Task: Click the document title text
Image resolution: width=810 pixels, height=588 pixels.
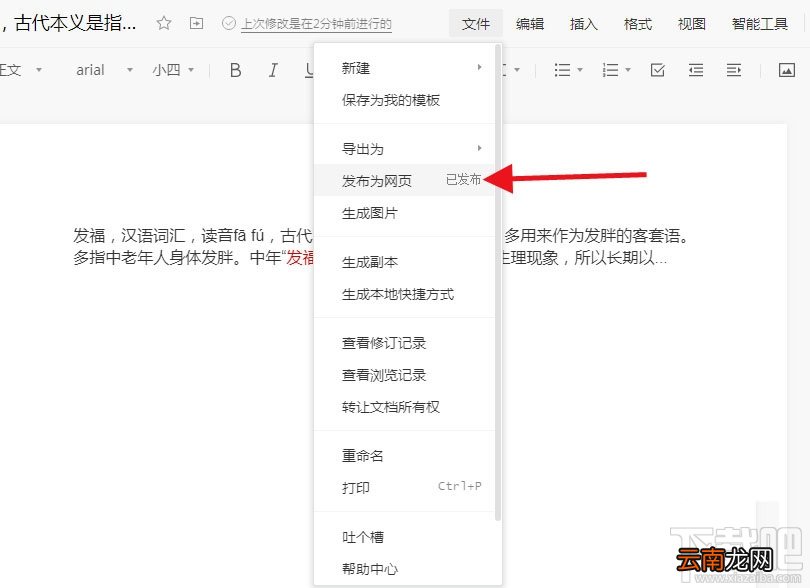Action: pos(69,23)
